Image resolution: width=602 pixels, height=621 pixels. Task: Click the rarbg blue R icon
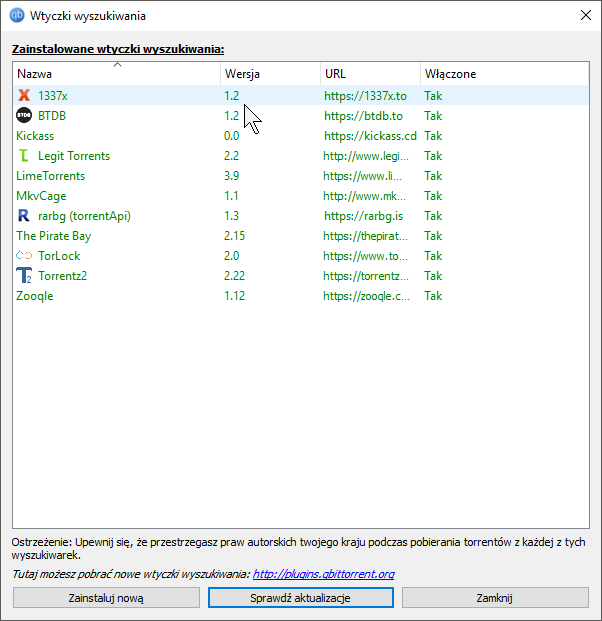pyautogui.click(x=24, y=216)
